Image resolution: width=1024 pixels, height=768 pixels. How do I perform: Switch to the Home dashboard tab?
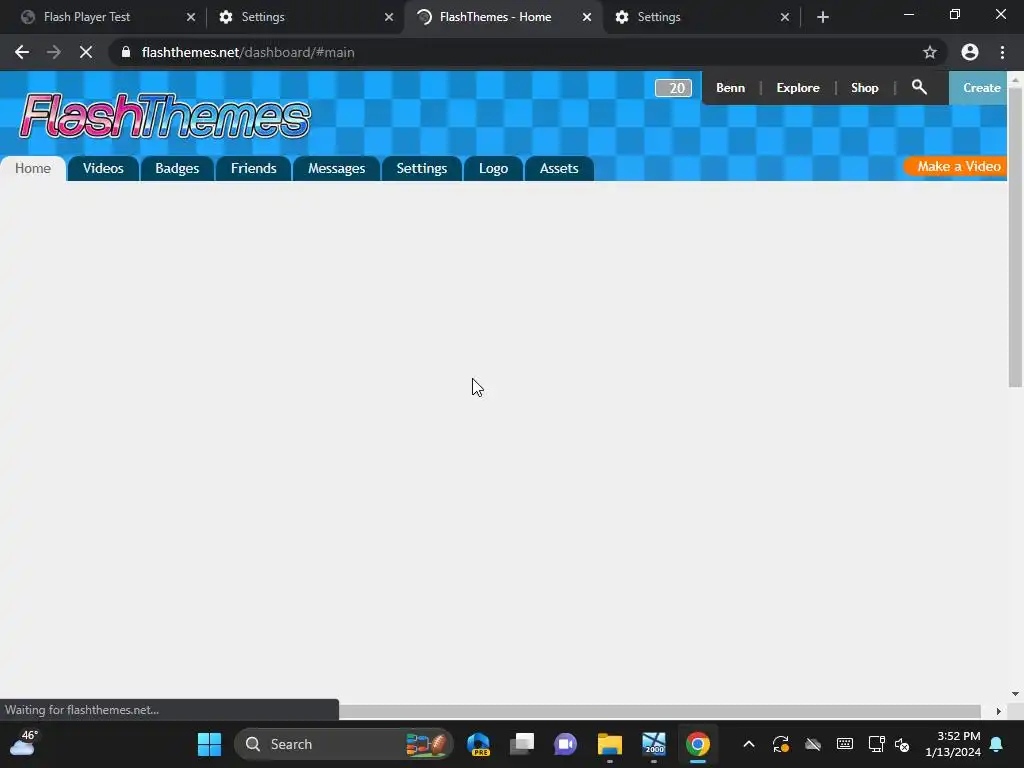(33, 168)
